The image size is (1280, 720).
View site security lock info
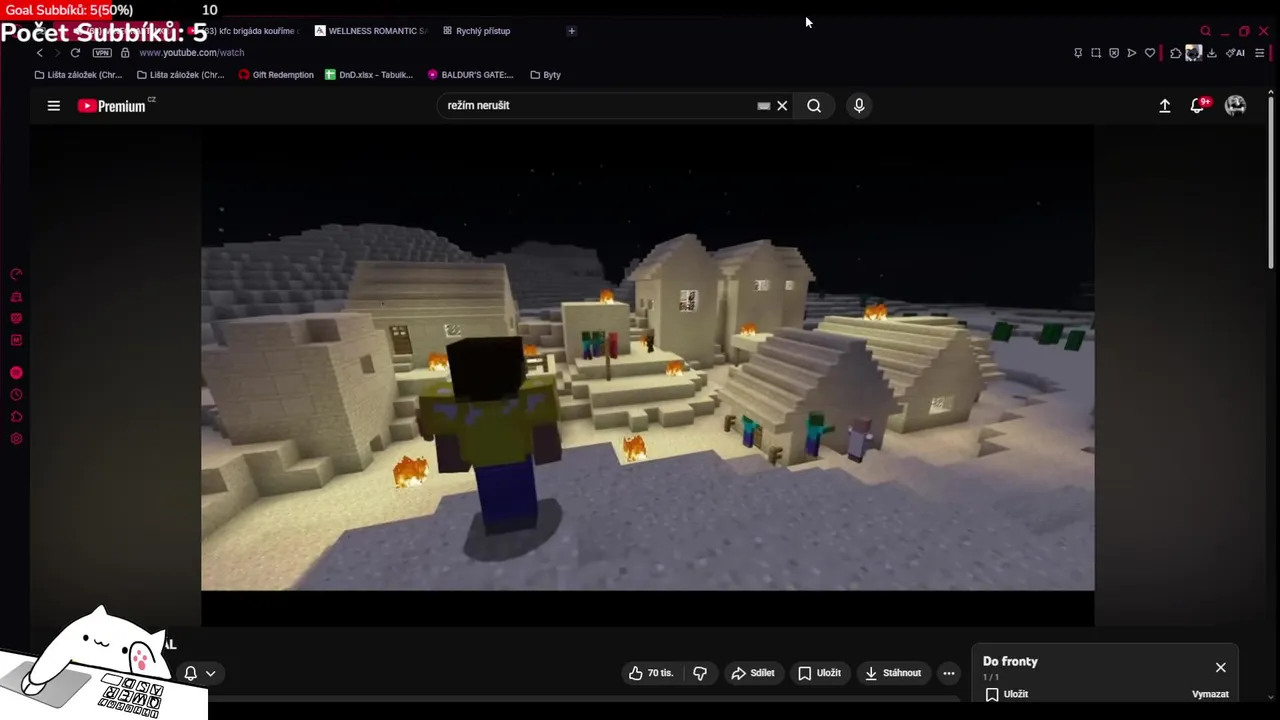pos(125,52)
